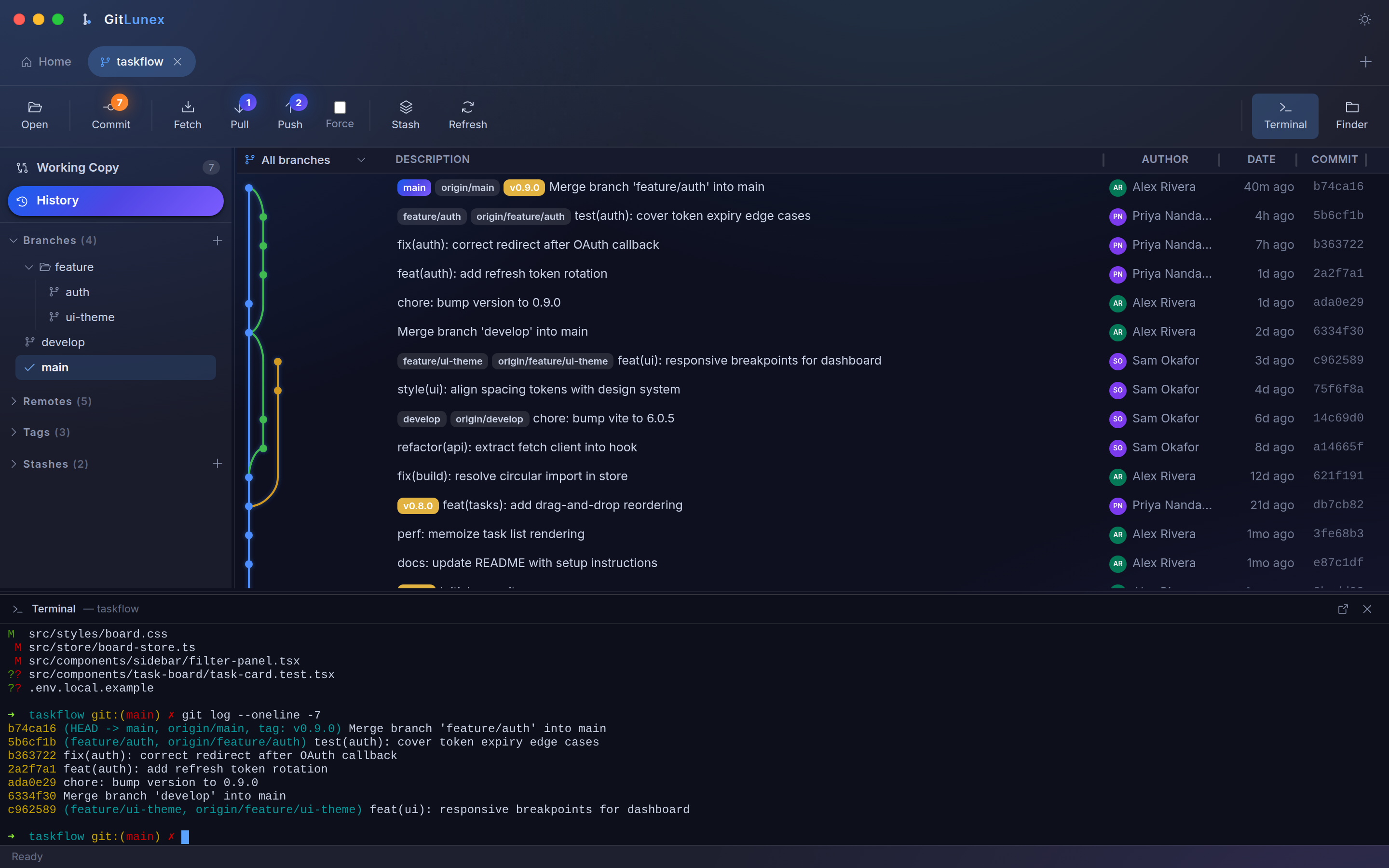Click the DATE column header
Image resolution: width=1389 pixels, height=868 pixels.
coord(1261,159)
